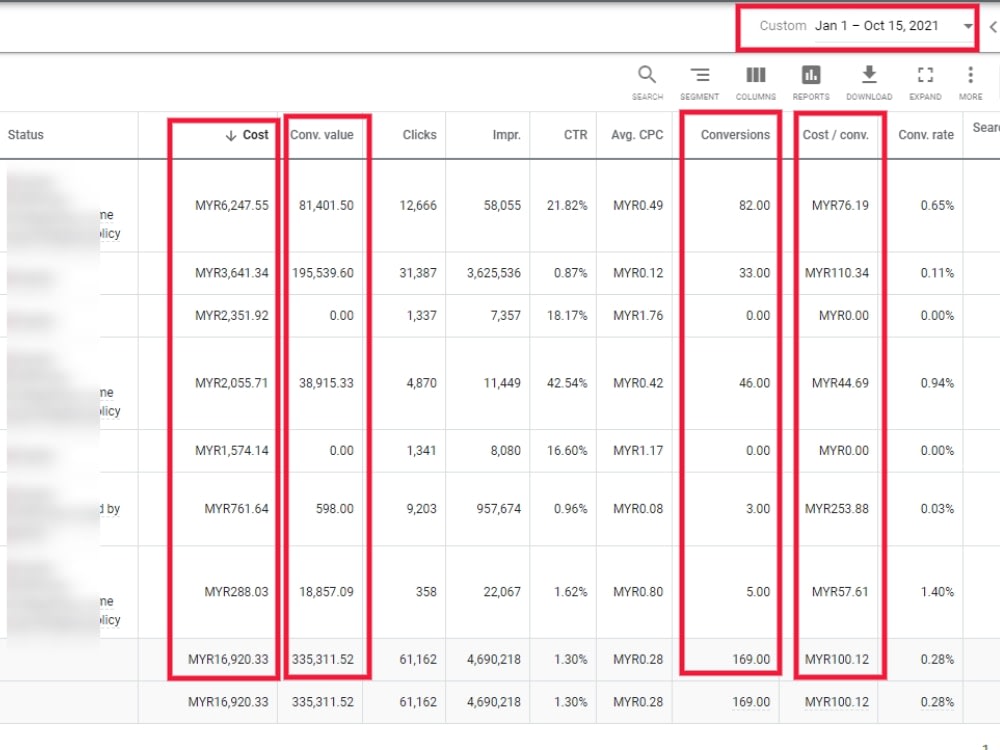Click conversion rate 0.11%

click(x=937, y=273)
